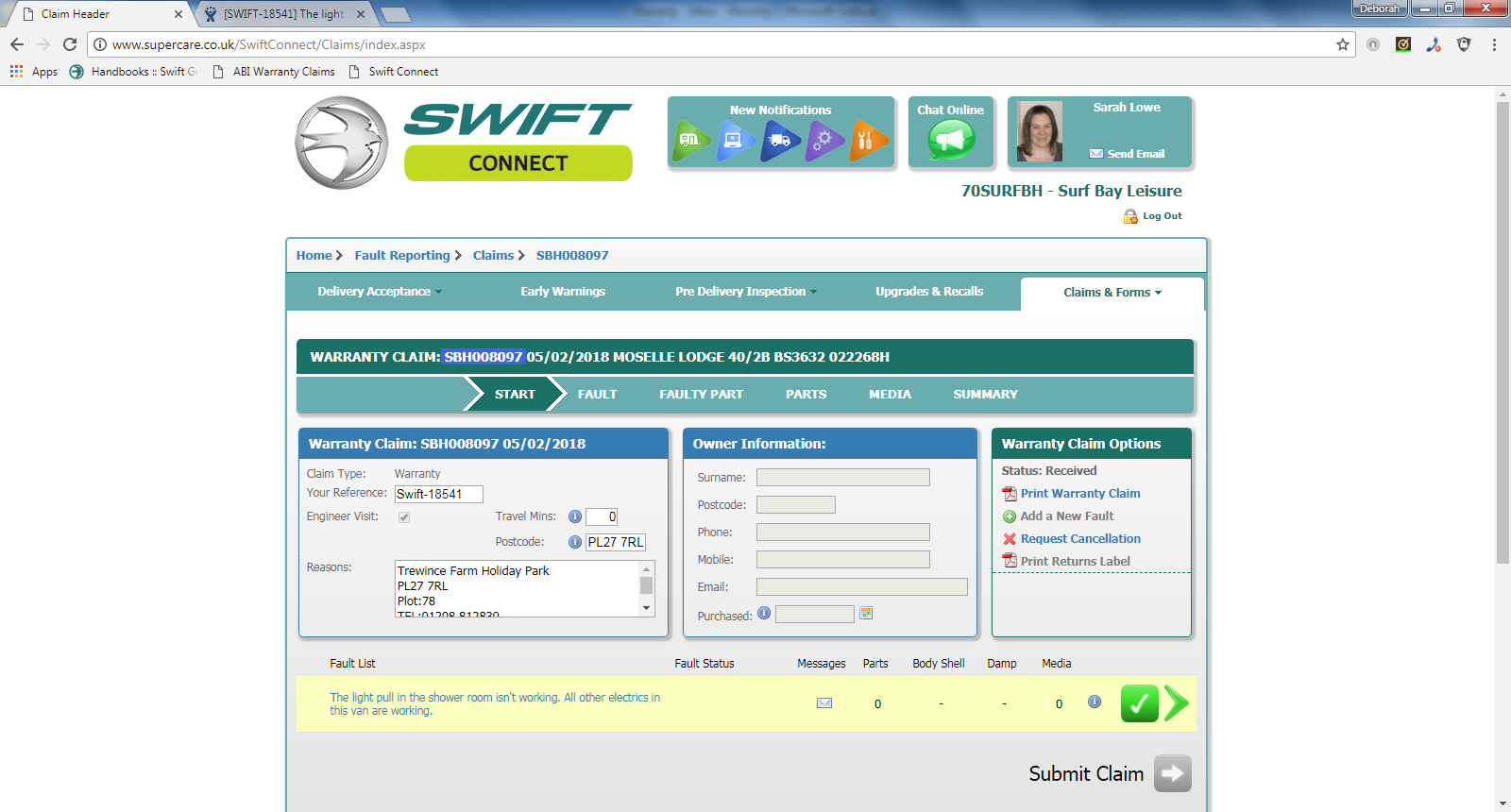Expand the Delivery Acceptance dropdown menu
Screen dimensions: 1511x812
point(380,292)
